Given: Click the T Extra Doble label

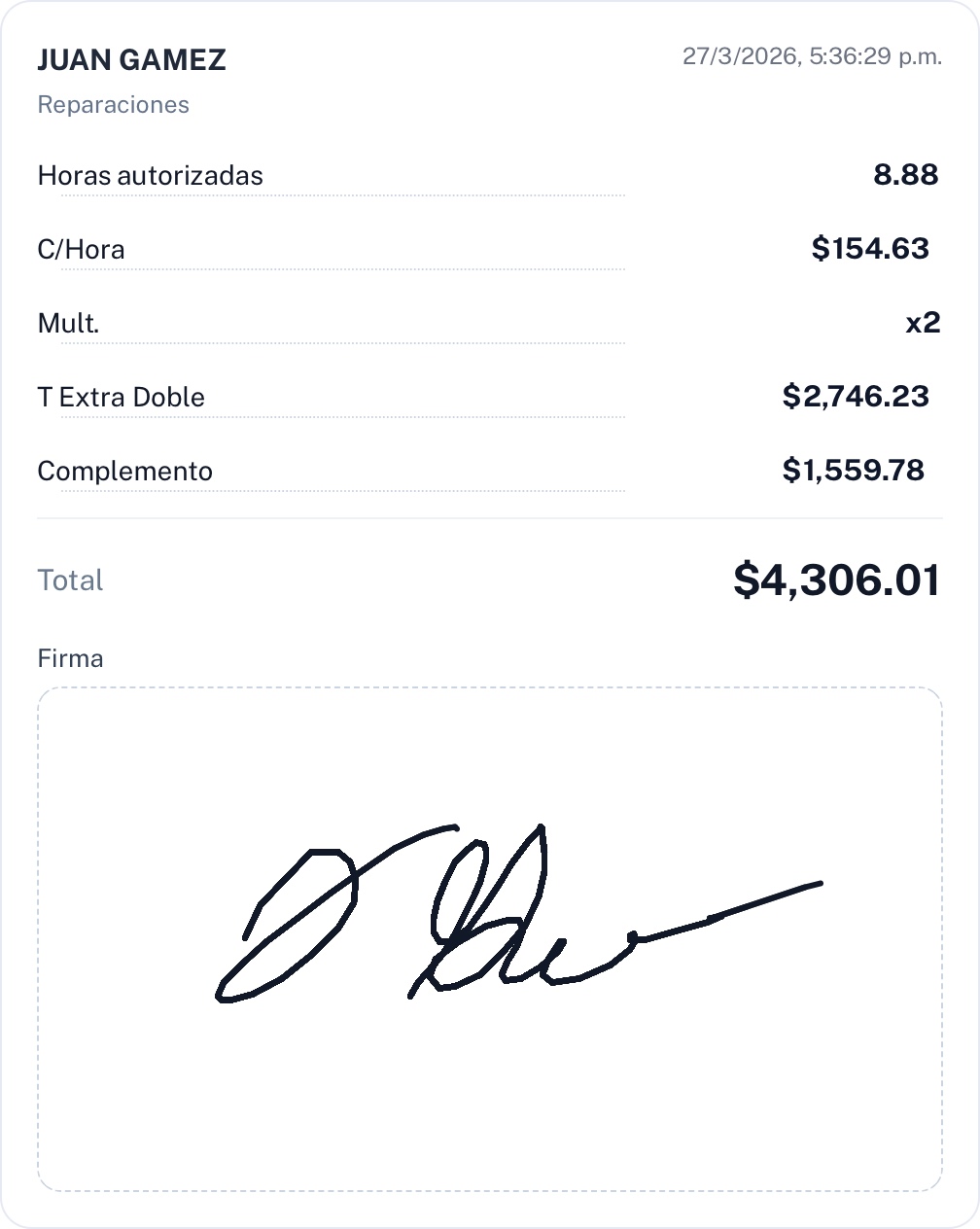Looking at the screenshot, I should tap(121, 398).
